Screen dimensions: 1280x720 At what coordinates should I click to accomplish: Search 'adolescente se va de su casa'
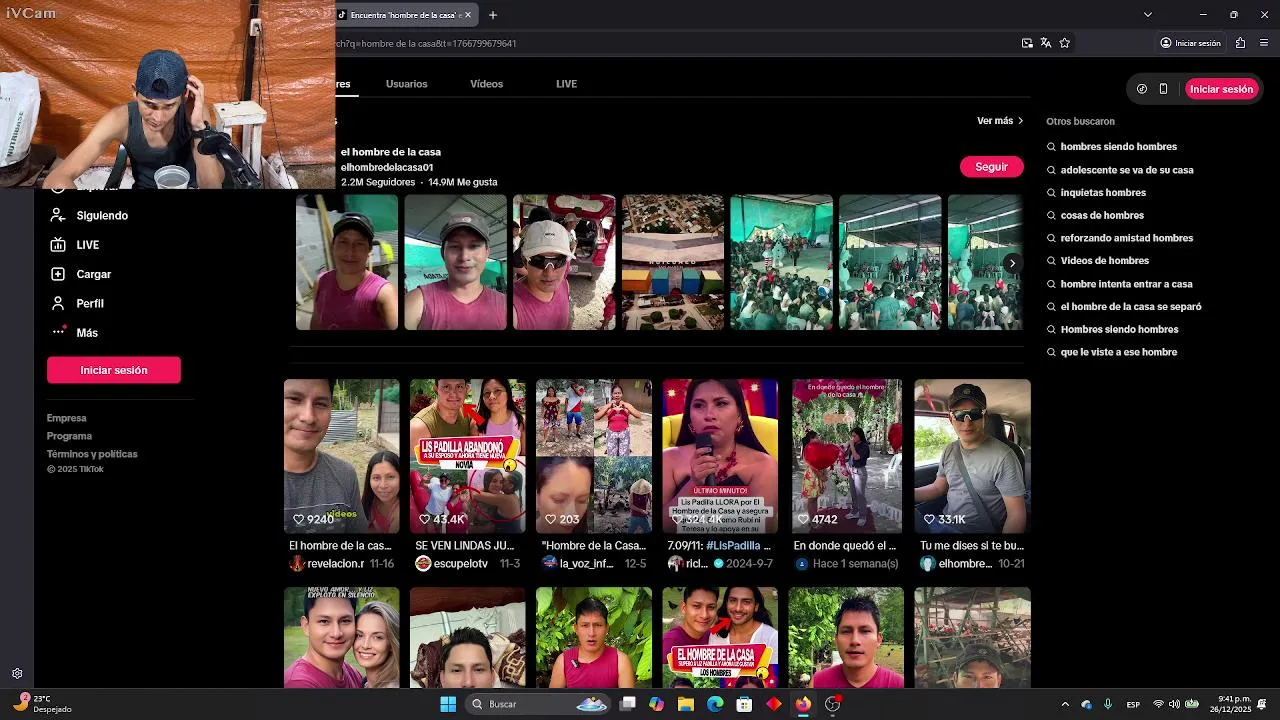[x=1127, y=170]
